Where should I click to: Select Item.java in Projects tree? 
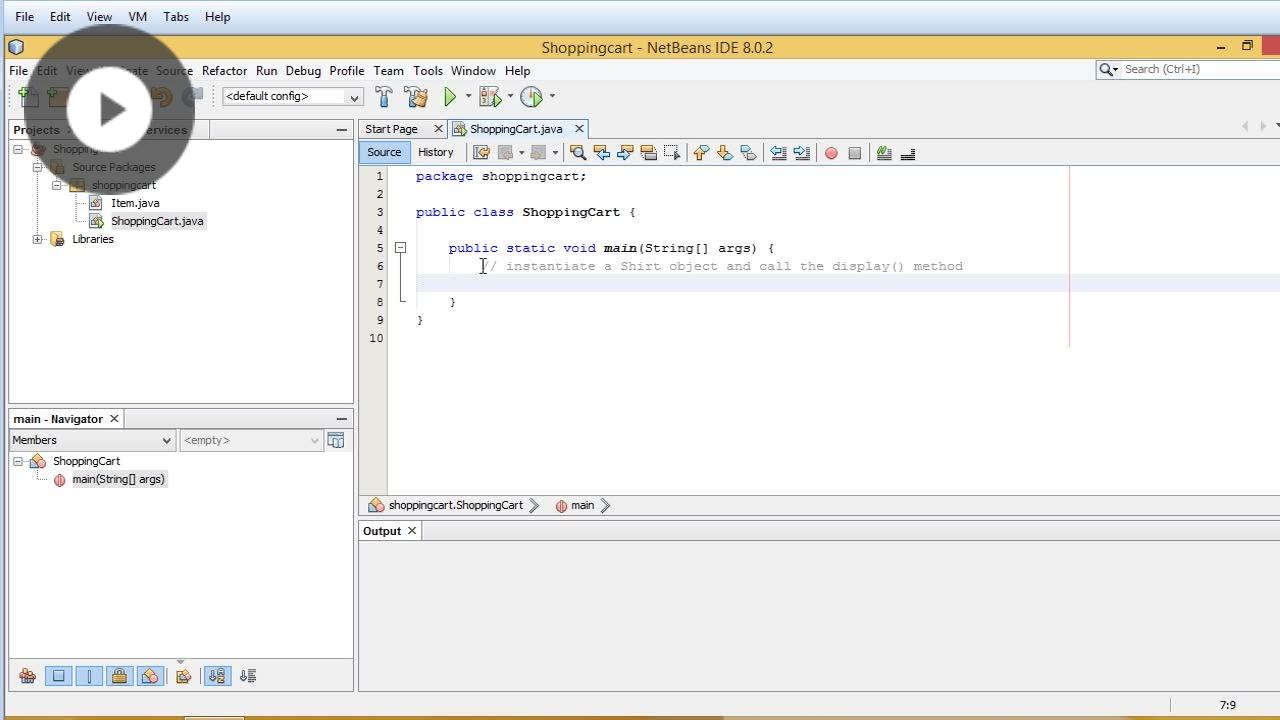click(135, 203)
